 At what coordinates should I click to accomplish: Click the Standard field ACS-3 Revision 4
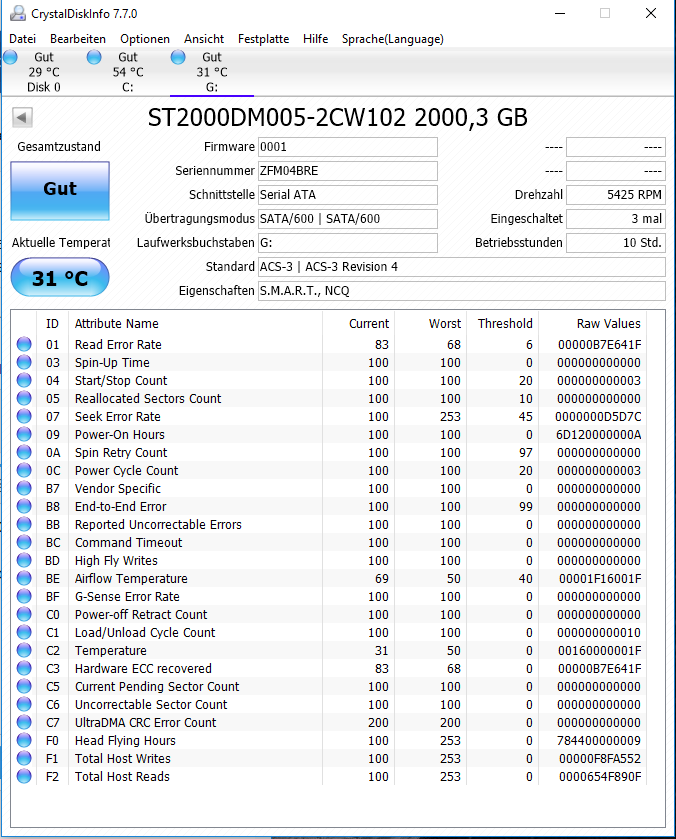click(x=462, y=267)
